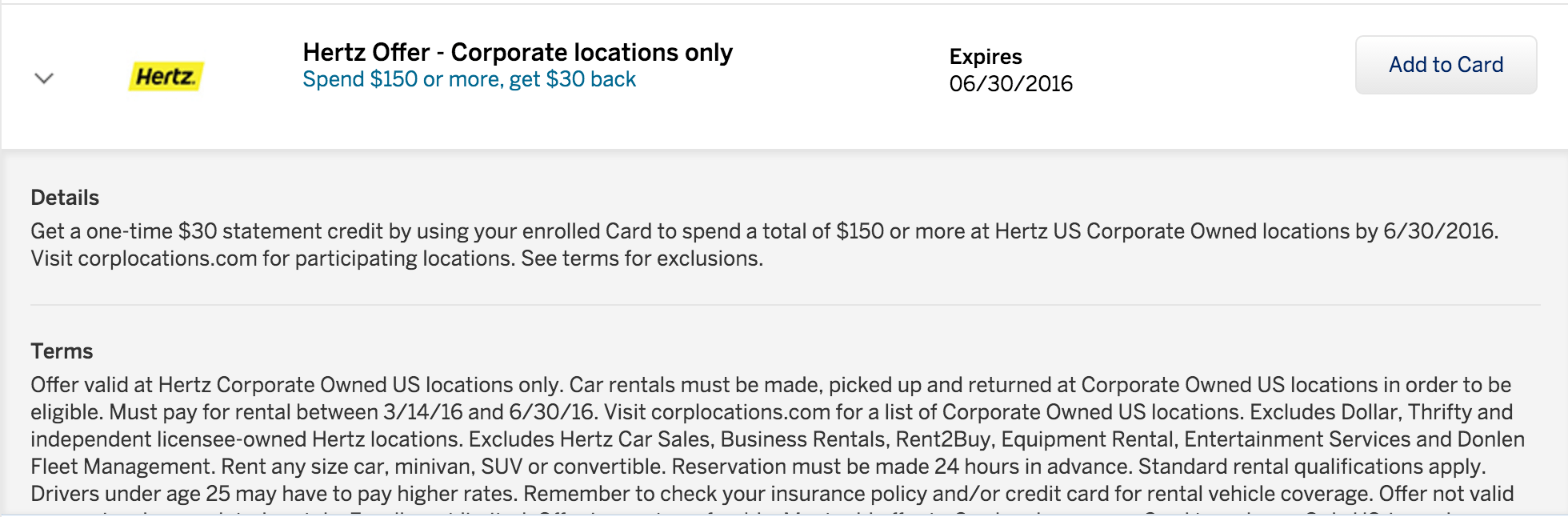Click the 06/30/2016 expiration date

[1011, 83]
